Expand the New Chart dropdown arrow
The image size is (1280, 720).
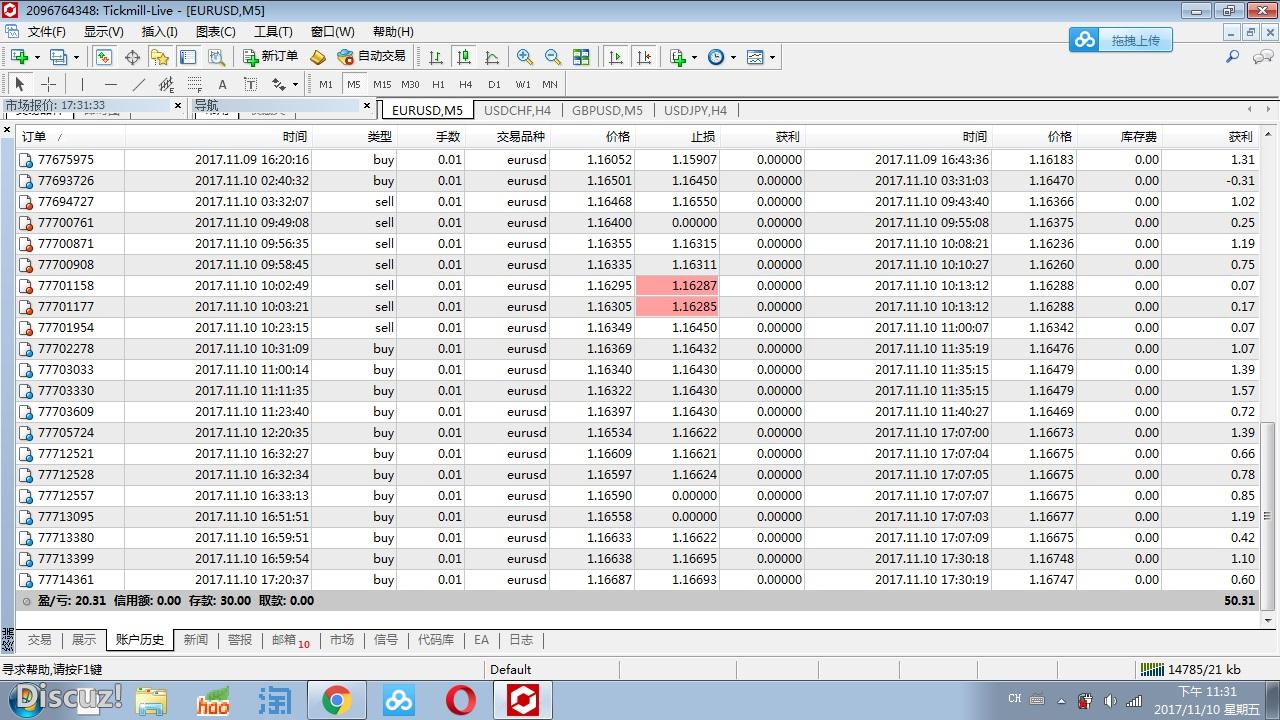36,57
